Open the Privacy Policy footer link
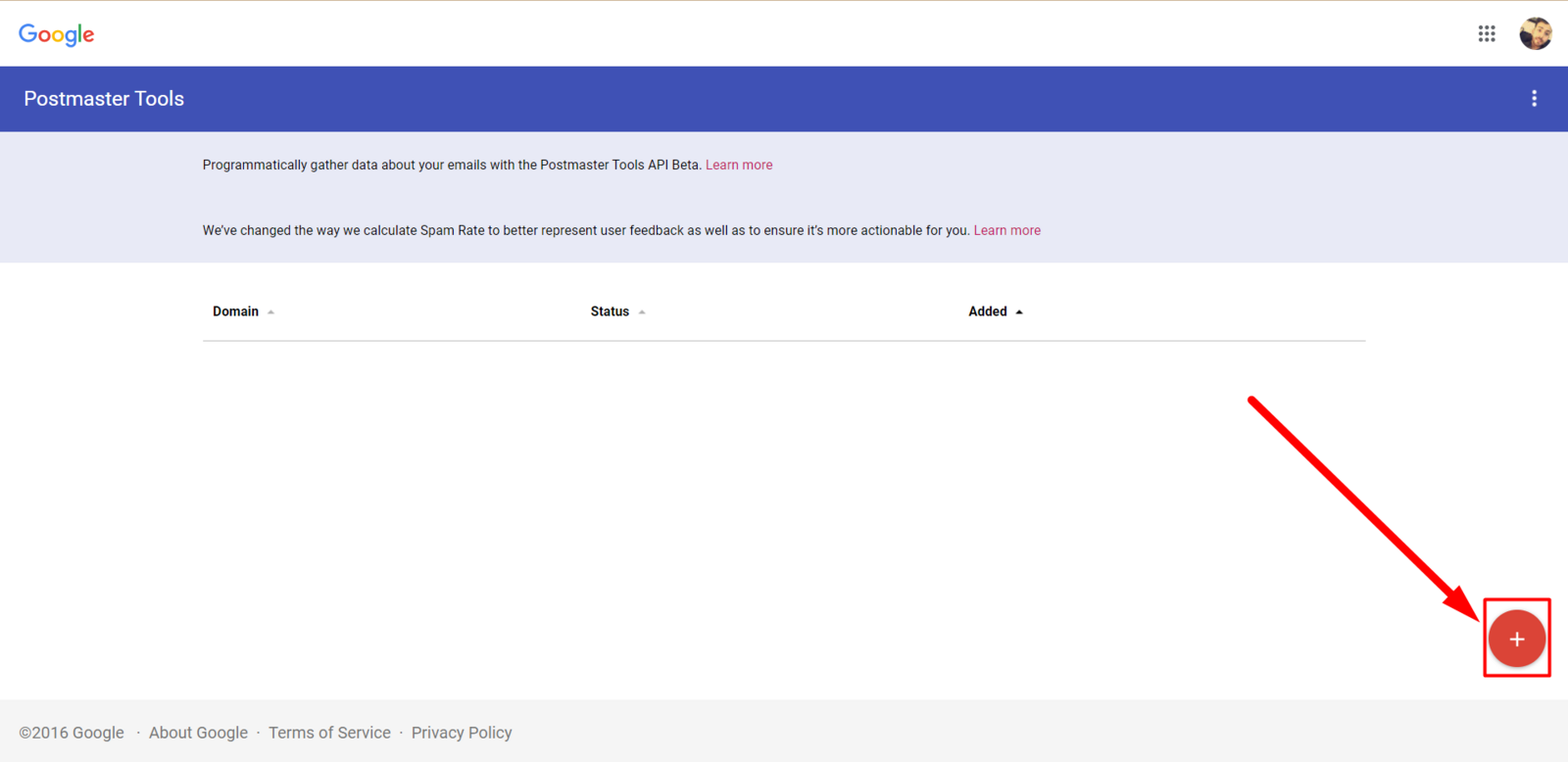The width and height of the screenshot is (1568, 762). 462,733
